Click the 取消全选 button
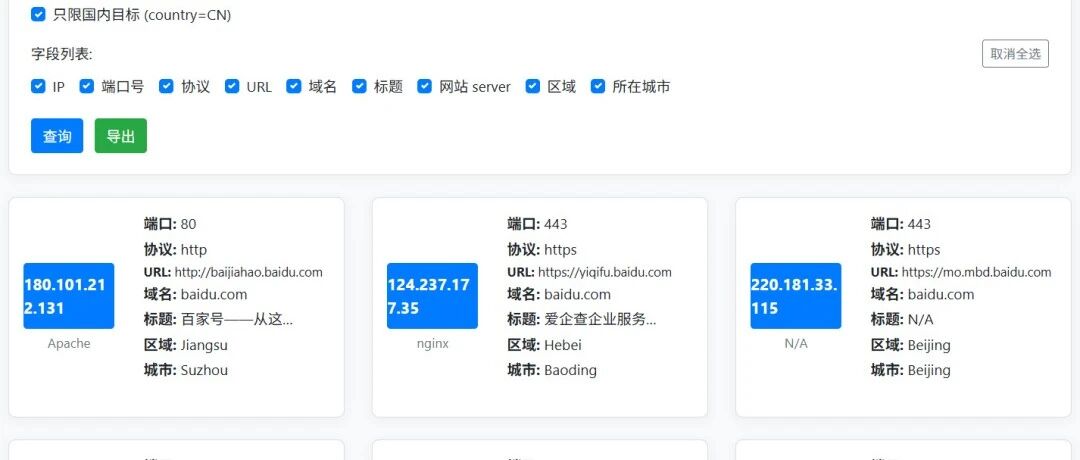1080x460 pixels. click(1015, 54)
